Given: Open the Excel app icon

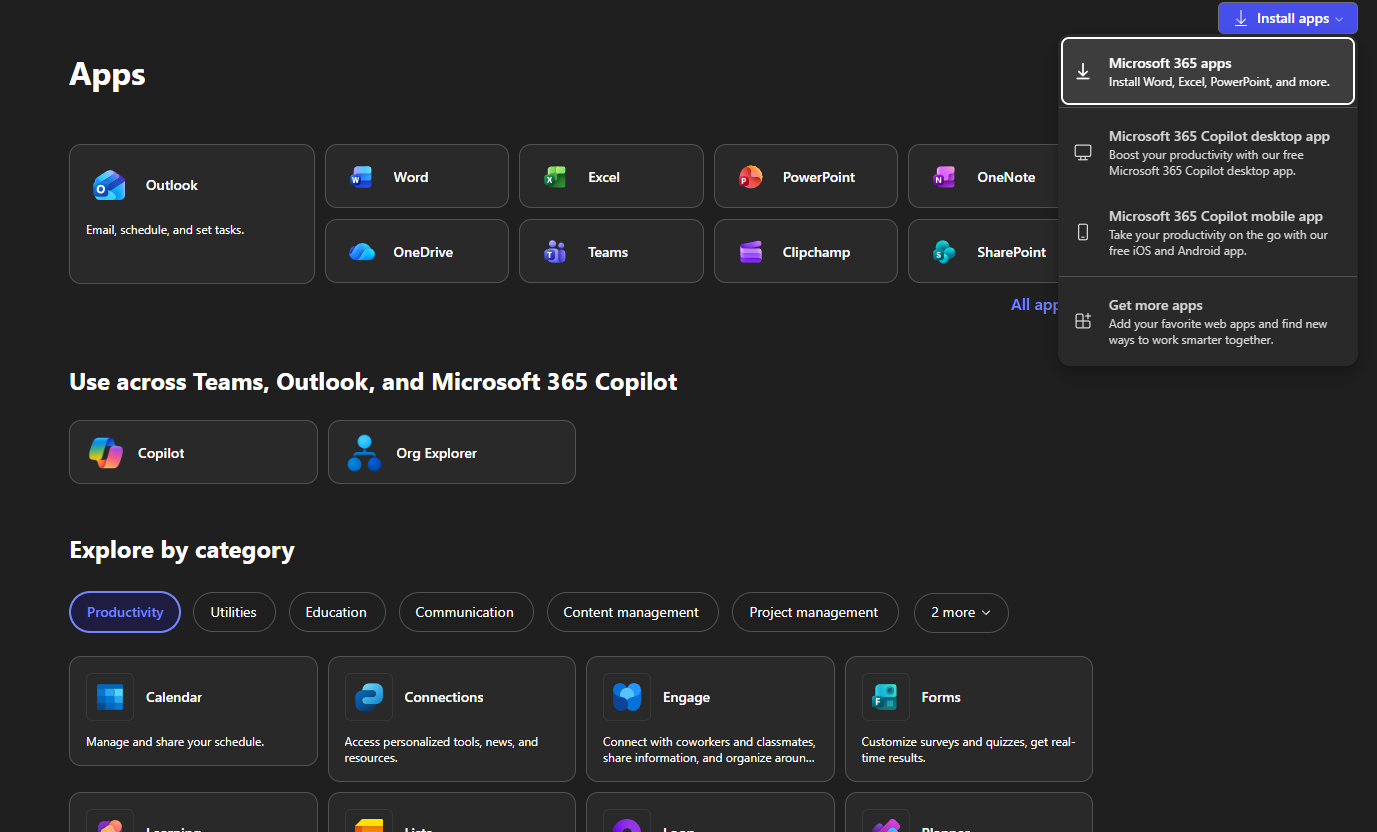Looking at the screenshot, I should (555, 177).
